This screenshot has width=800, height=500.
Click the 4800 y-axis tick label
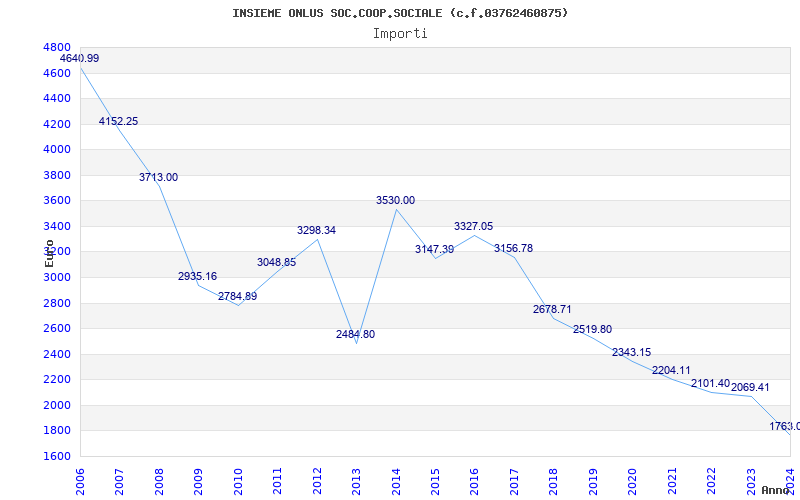click(57, 47)
